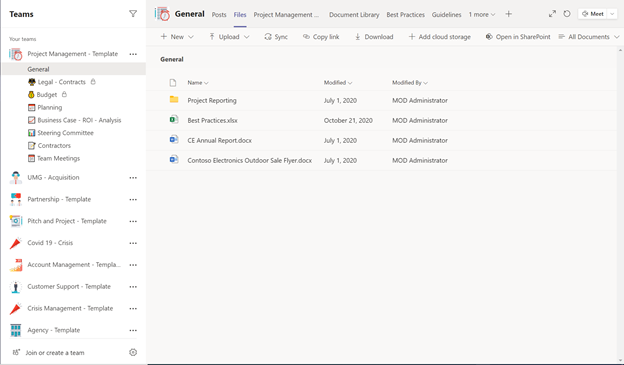The height and width of the screenshot is (365, 624).
Task: Click the Excel icon for Best Practices.xlsx
Action: [174, 119]
